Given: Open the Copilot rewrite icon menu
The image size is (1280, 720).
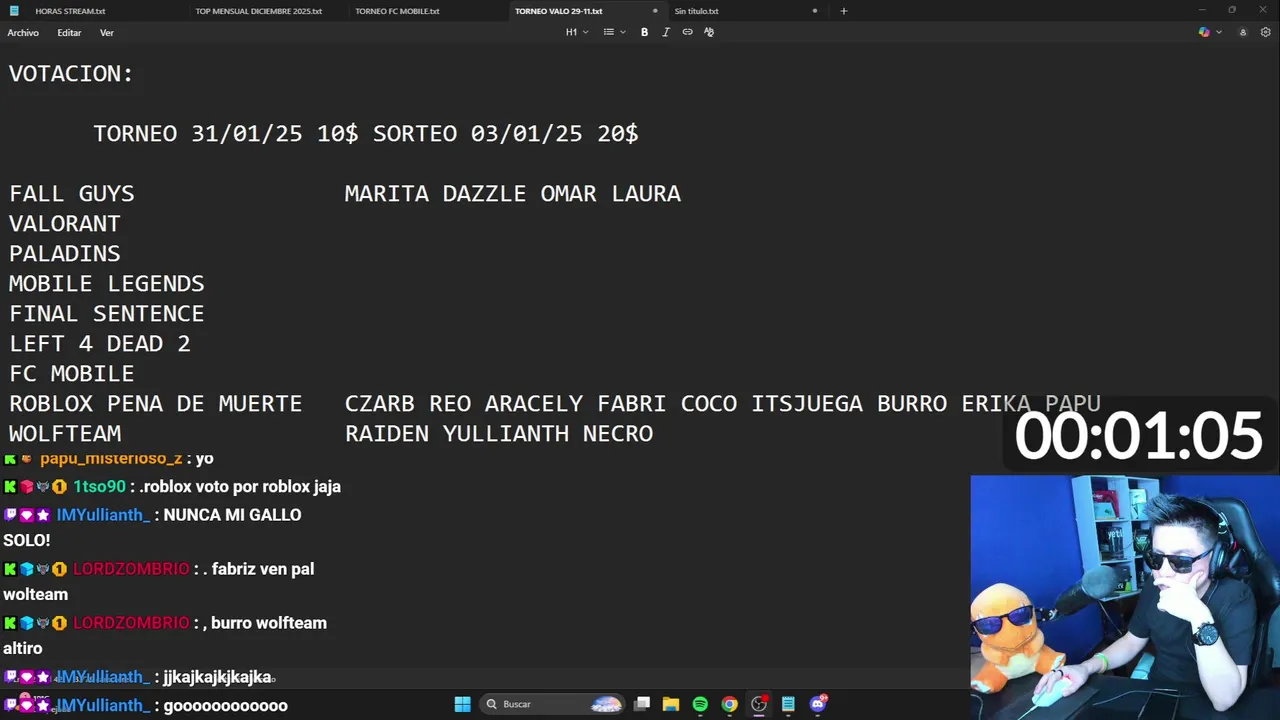Looking at the screenshot, I should [1204, 32].
